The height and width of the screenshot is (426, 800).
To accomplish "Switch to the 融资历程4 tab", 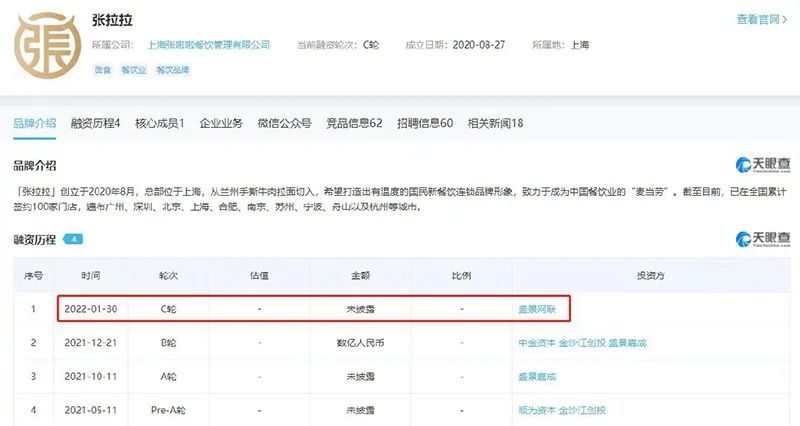I will (95, 123).
